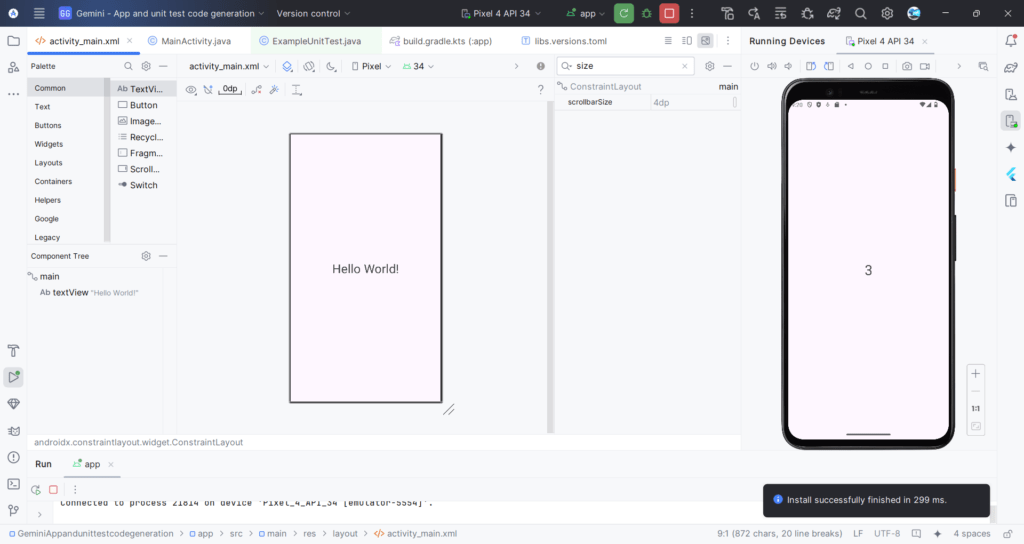Search the Palette with magnifier
Viewport: 1024px width, 544px height.
pos(128,66)
